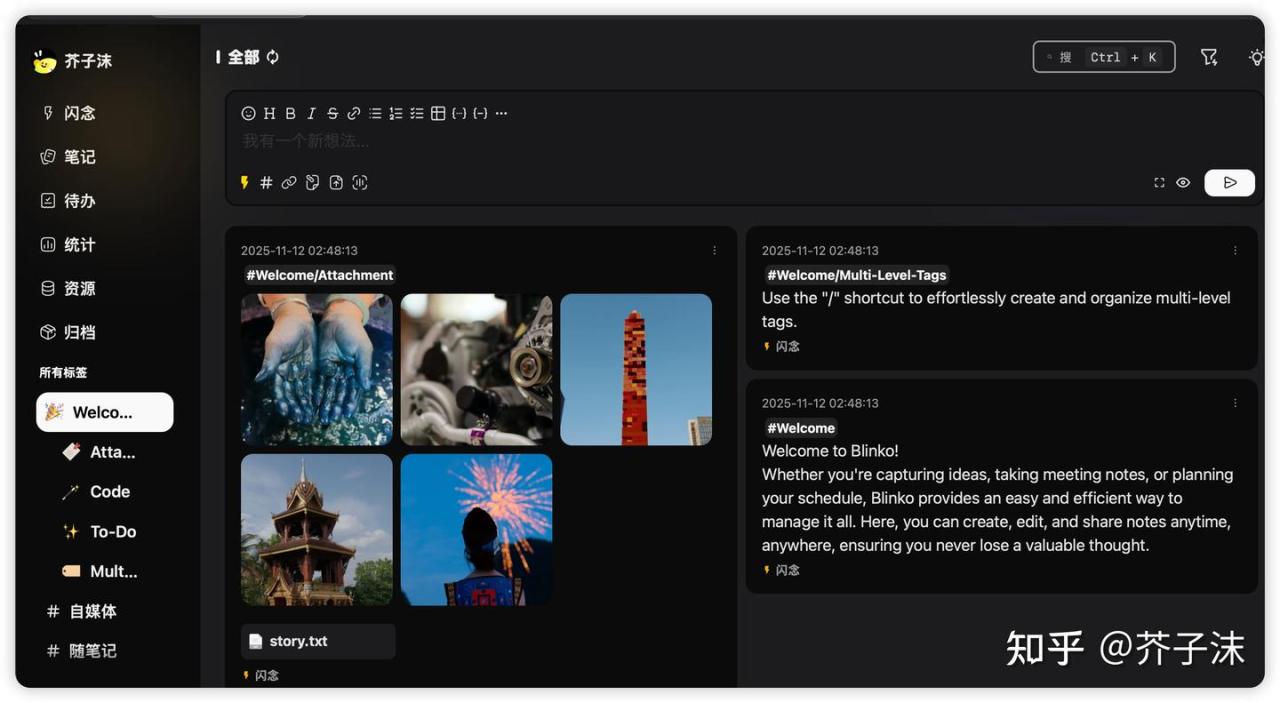Open the fireworks photo thumbnail
The image size is (1280, 703).
tap(476, 530)
